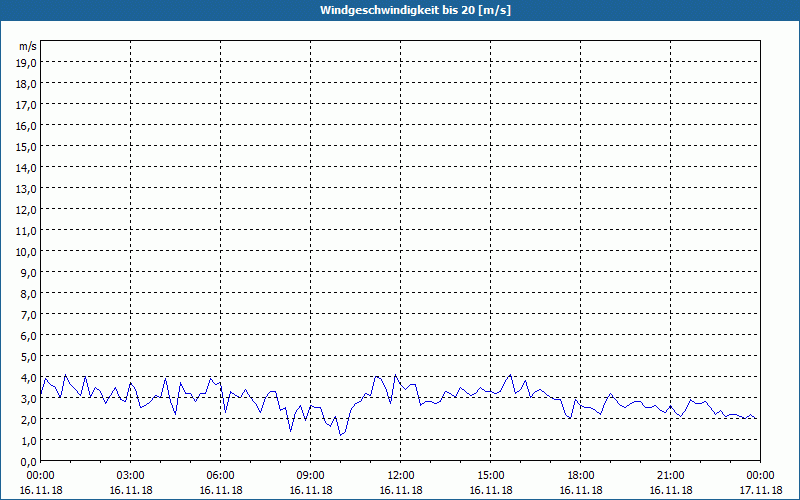The image size is (800, 500).
Task: Select the 5,0 y-axis label
Action: pyautogui.click(x=29, y=357)
